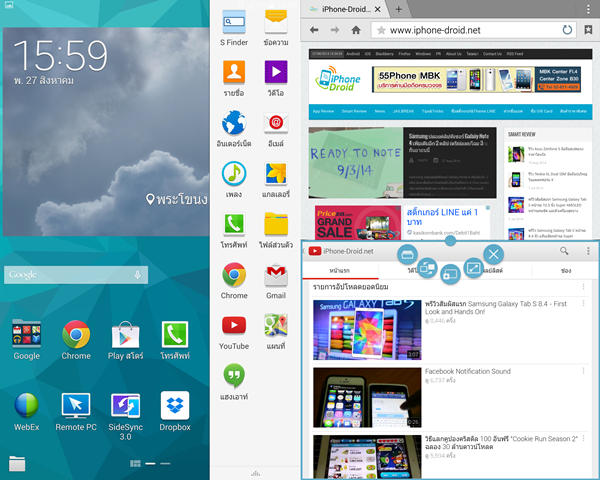The image size is (600, 480).
Task: Maximize the window using the expand control
Action: point(473,268)
